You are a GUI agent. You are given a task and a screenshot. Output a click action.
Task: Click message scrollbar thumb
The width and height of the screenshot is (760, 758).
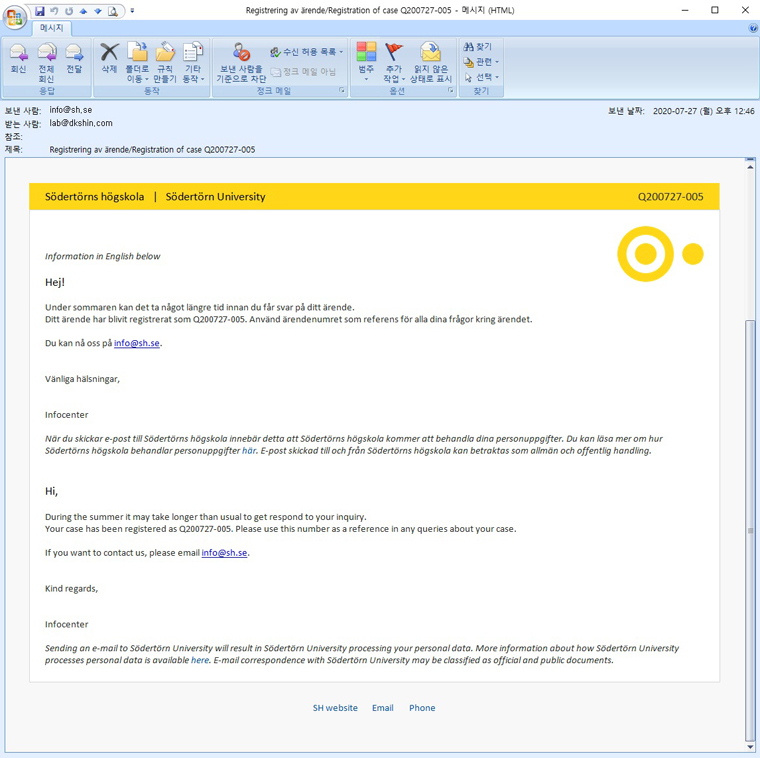[750, 531]
